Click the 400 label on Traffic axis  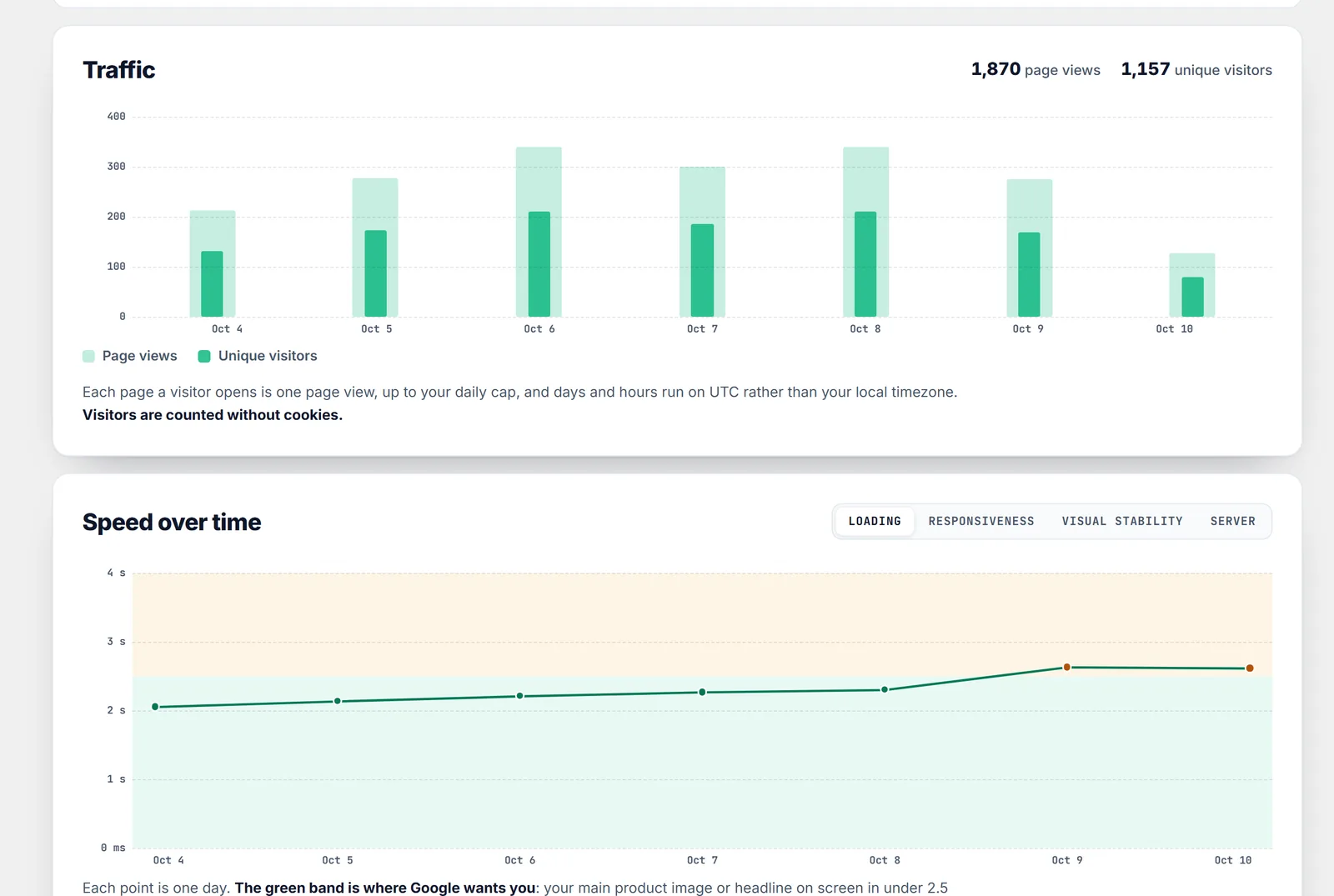pyautogui.click(x=116, y=117)
